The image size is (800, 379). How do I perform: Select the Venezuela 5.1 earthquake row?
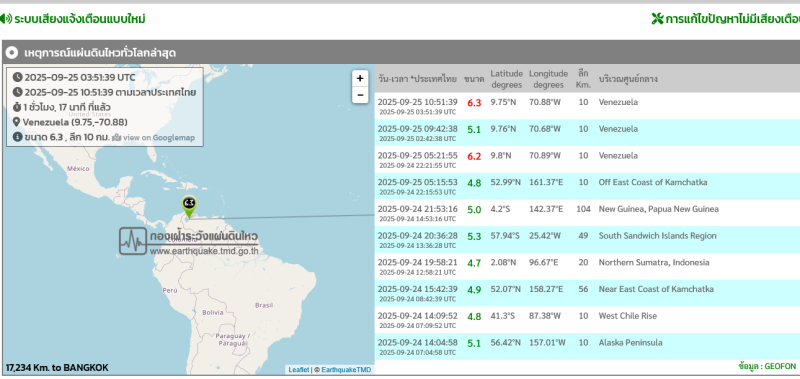coord(587,133)
